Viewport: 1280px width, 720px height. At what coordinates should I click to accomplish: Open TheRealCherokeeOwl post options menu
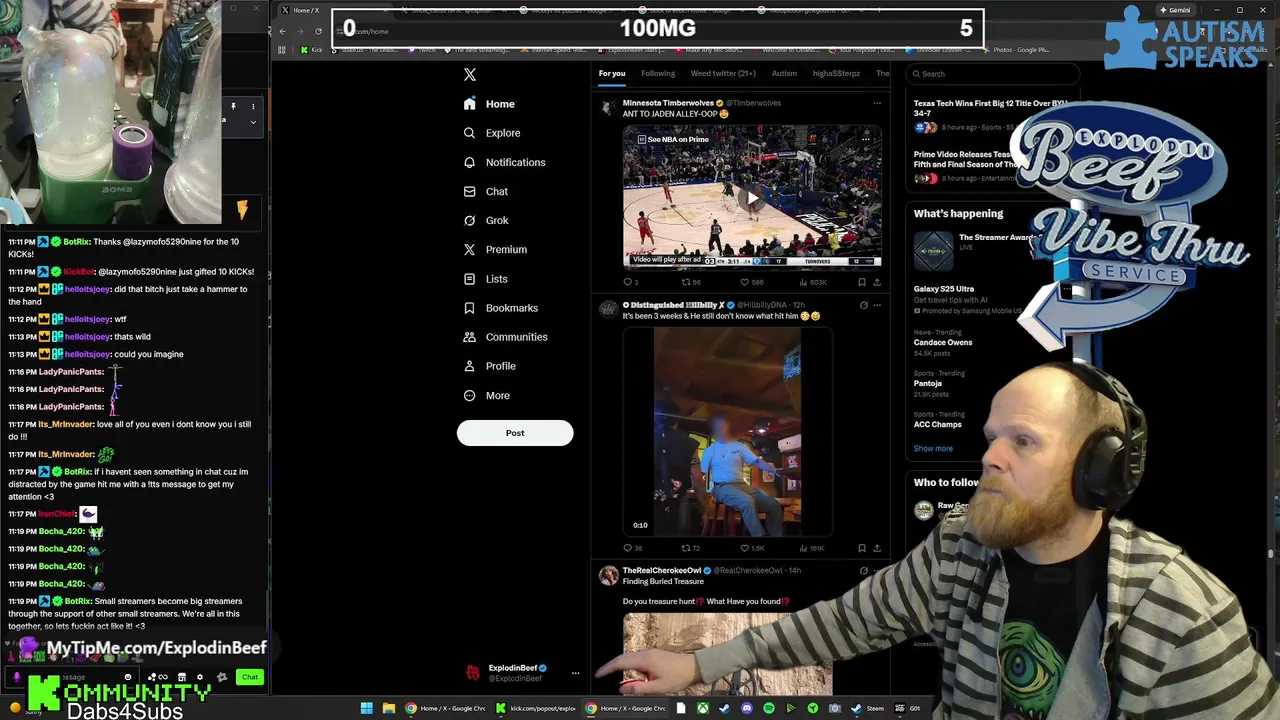877,571
